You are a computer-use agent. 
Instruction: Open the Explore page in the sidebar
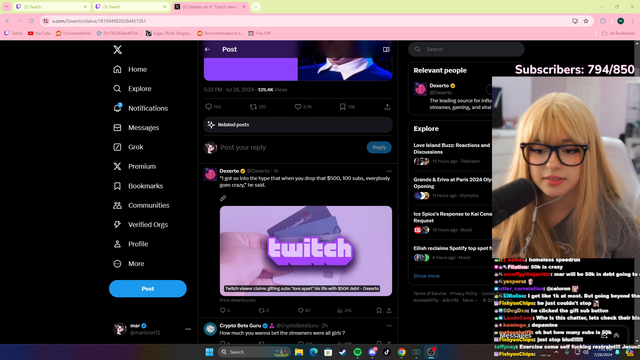click(x=132, y=89)
